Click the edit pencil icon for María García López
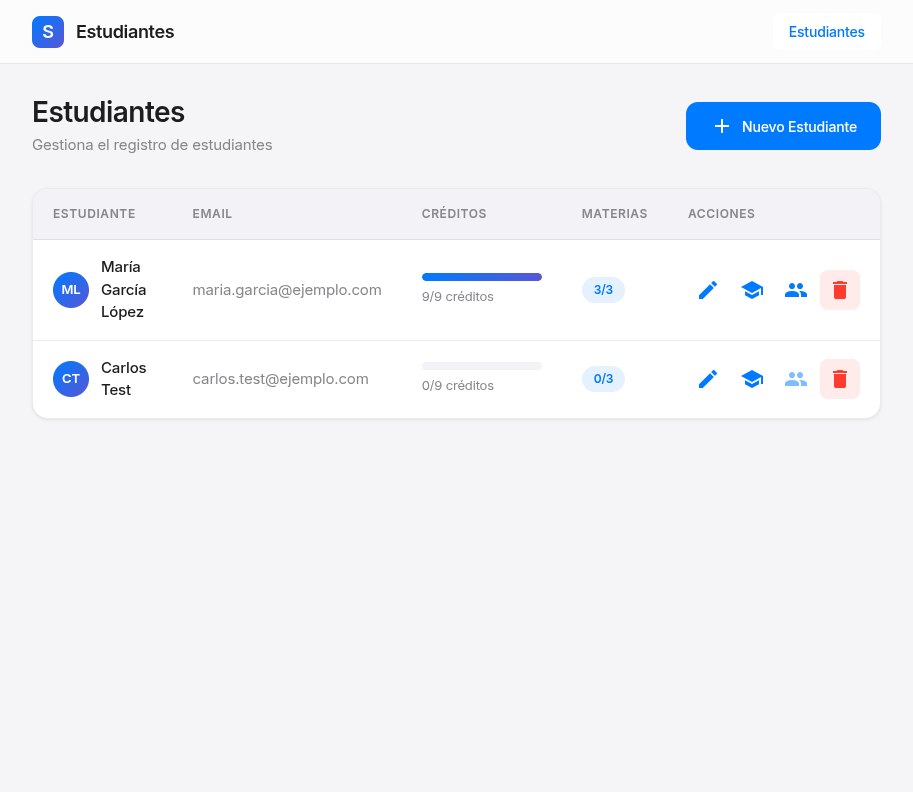Viewport: 913px width, 792px height. click(708, 290)
